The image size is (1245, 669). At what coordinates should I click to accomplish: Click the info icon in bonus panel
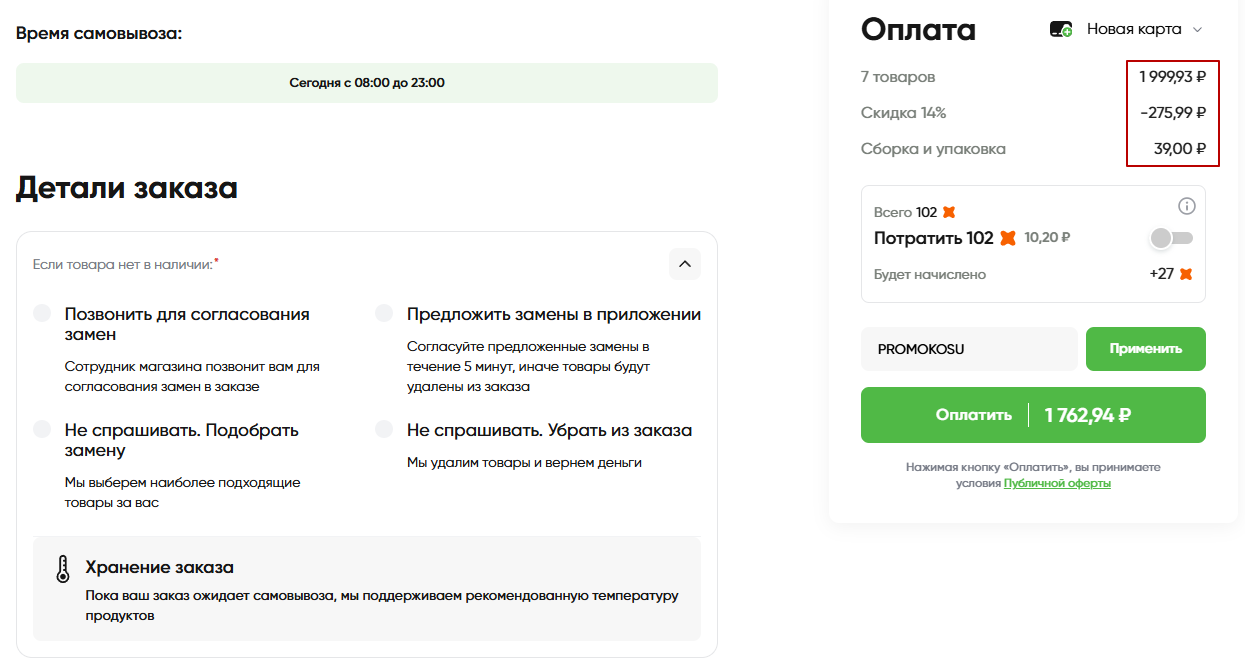1187,206
